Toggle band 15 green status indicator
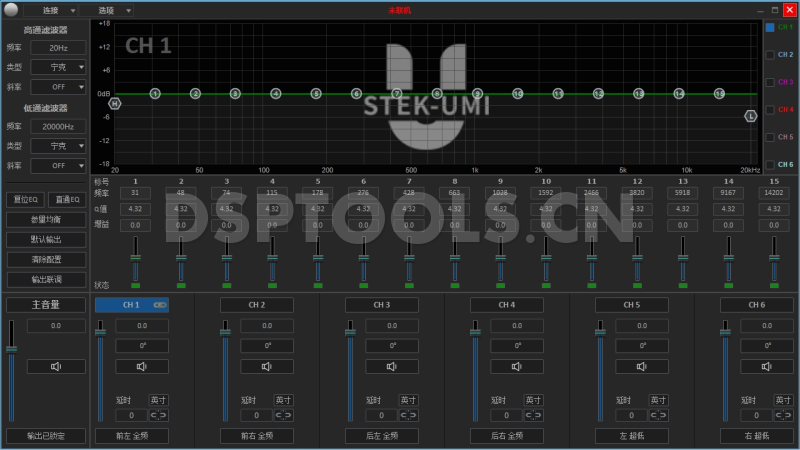800x450 pixels. pyautogui.click(x=774, y=286)
